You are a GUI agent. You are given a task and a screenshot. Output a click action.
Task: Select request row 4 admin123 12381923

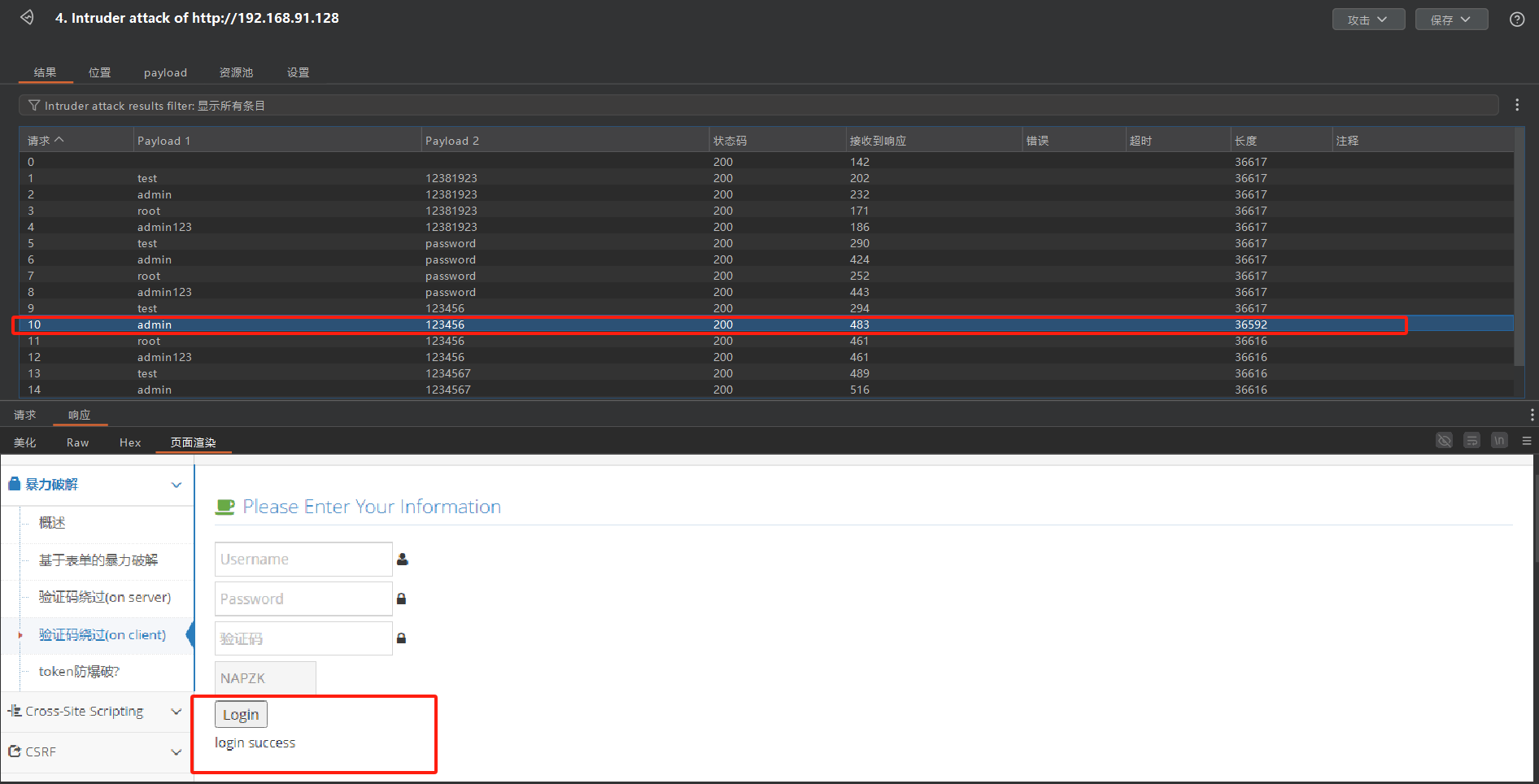766,227
